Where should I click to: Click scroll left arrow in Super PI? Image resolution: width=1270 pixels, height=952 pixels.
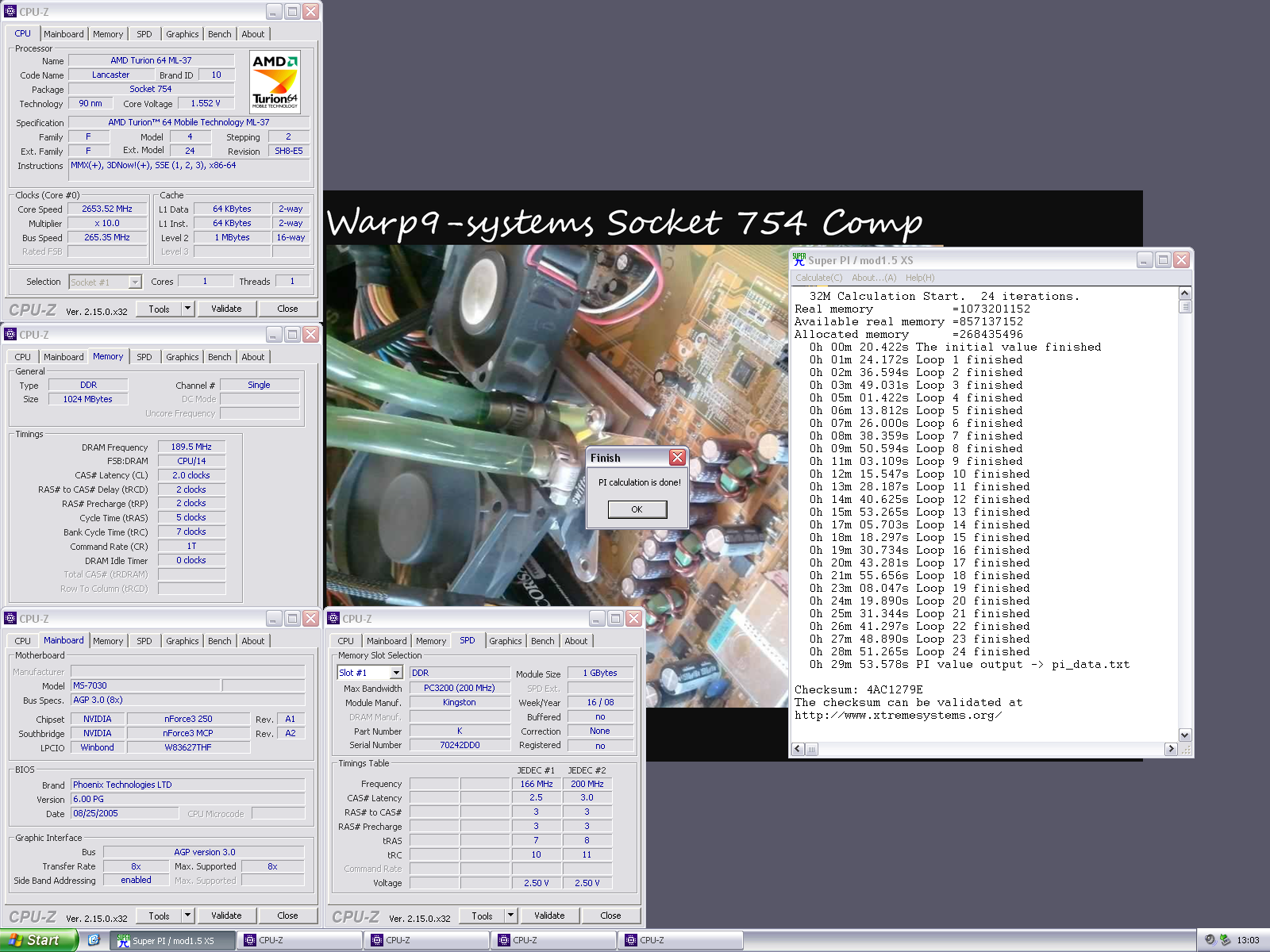click(798, 749)
